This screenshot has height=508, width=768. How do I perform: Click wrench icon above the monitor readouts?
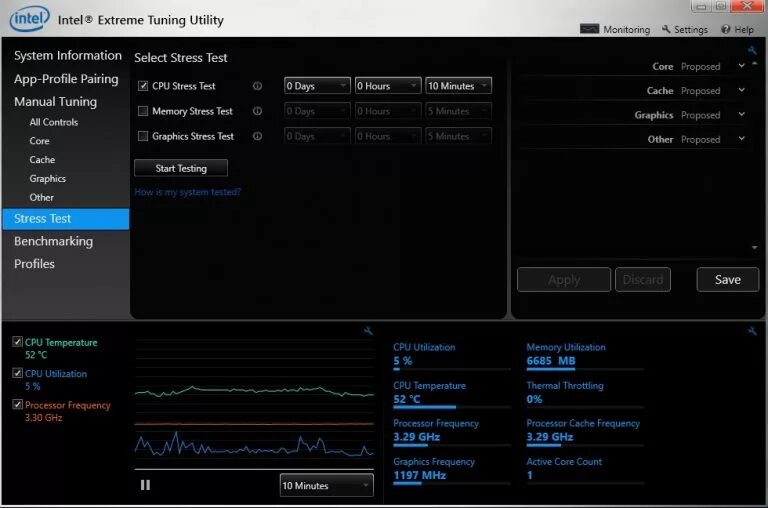(x=752, y=332)
